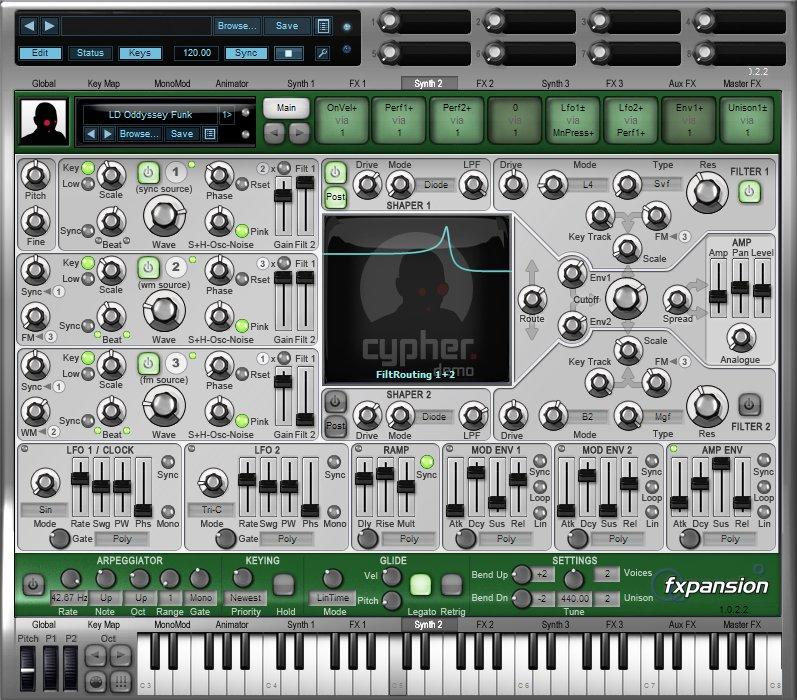Viewport: 797px width, 700px height.
Task: Enable Filter 2 power button
Action: tap(749, 405)
